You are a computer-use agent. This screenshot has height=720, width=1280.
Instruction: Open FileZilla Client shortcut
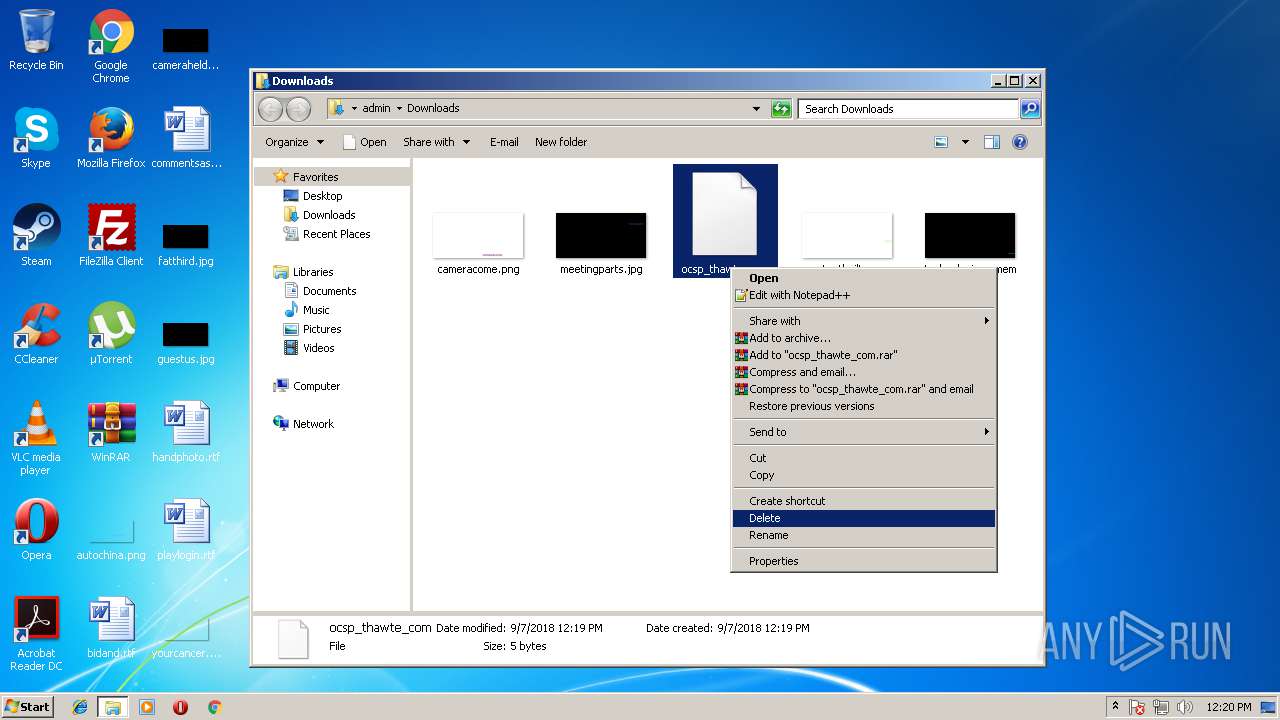tap(111, 236)
